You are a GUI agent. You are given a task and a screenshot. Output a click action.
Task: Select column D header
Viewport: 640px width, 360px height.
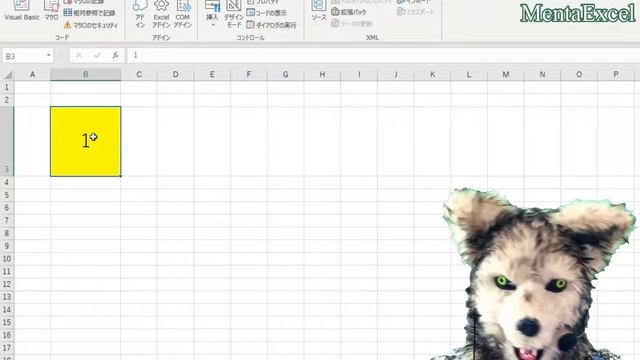[x=176, y=75]
